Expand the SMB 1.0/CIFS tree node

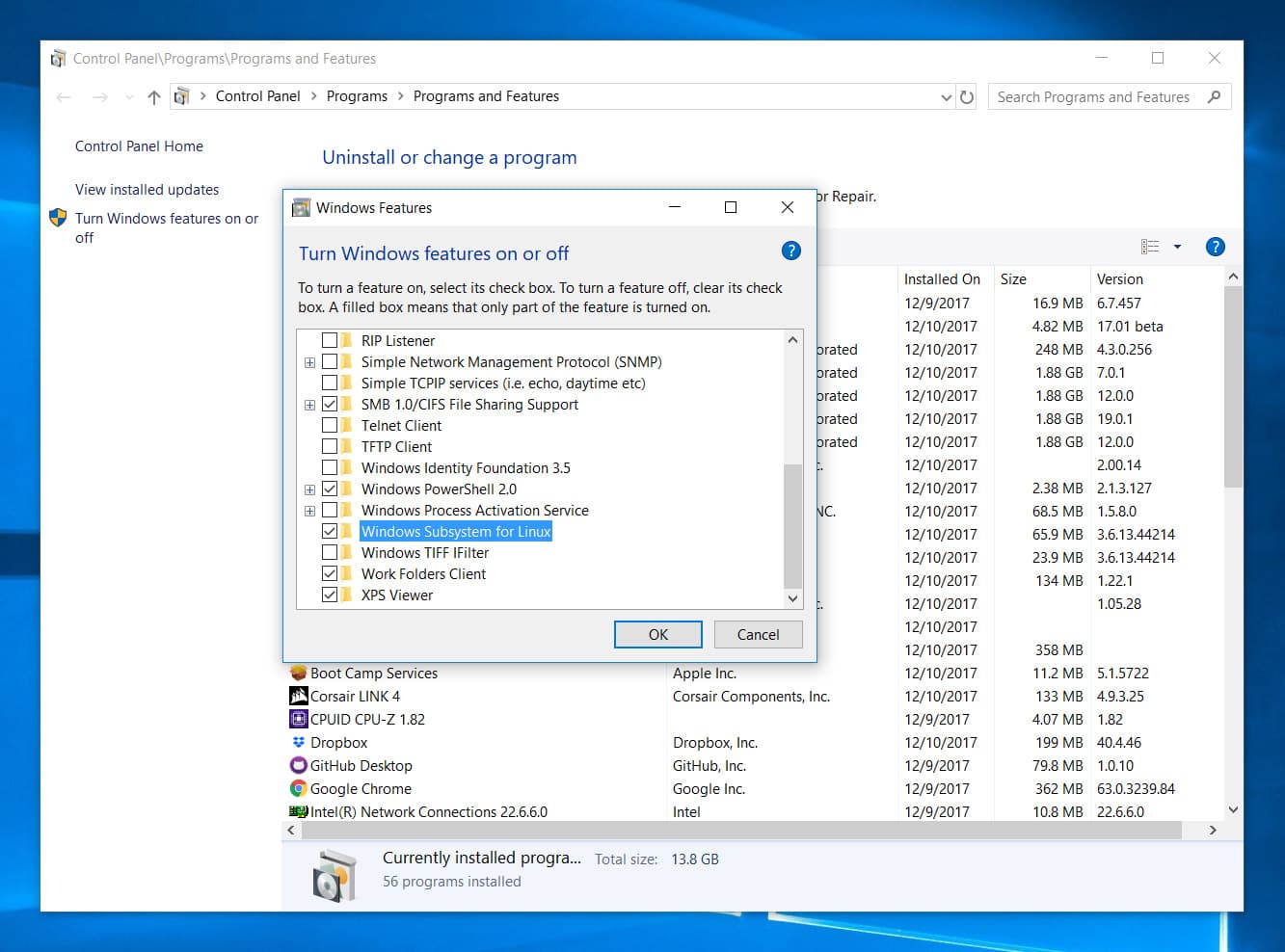[x=309, y=405]
